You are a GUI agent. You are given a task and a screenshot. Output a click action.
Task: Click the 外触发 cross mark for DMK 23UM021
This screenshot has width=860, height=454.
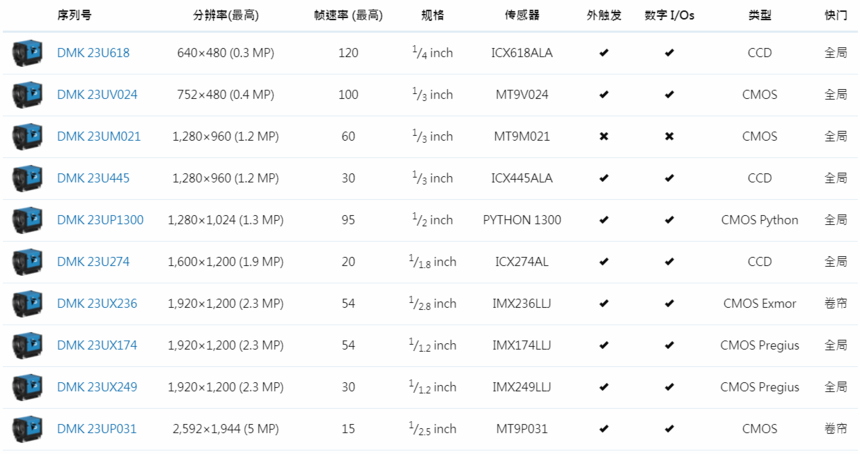(603, 137)
